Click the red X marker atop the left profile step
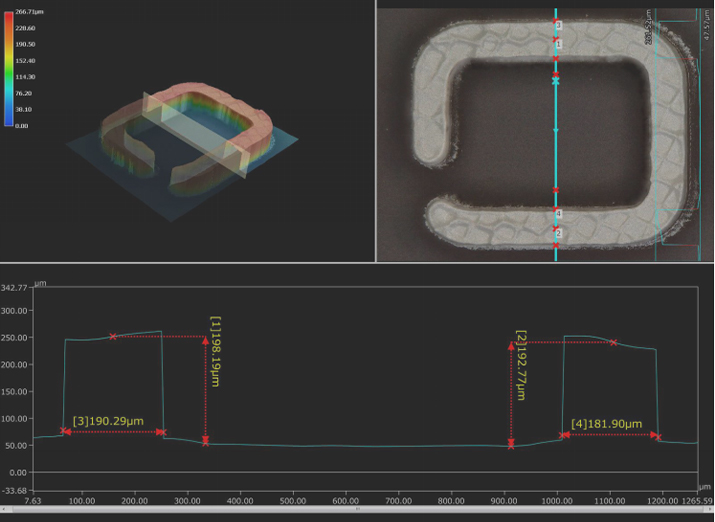 pos(113,336)
